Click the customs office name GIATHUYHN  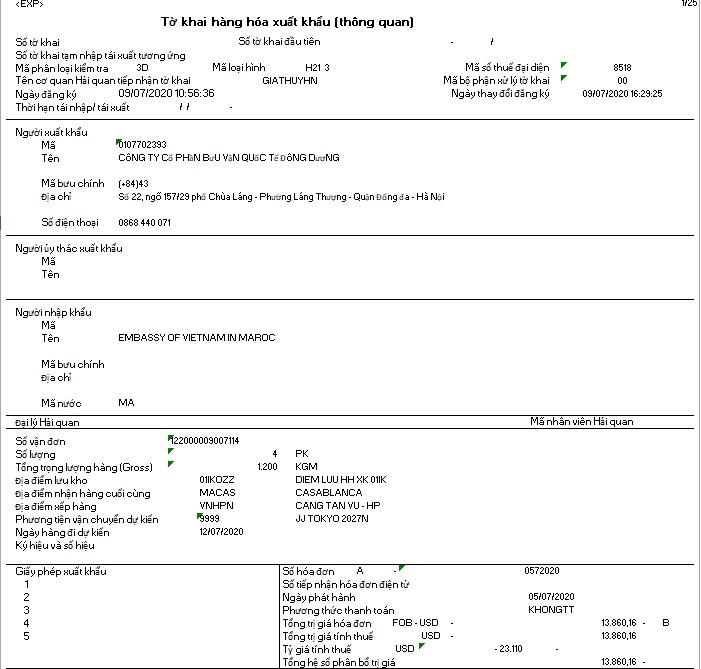tap(289, 80)
